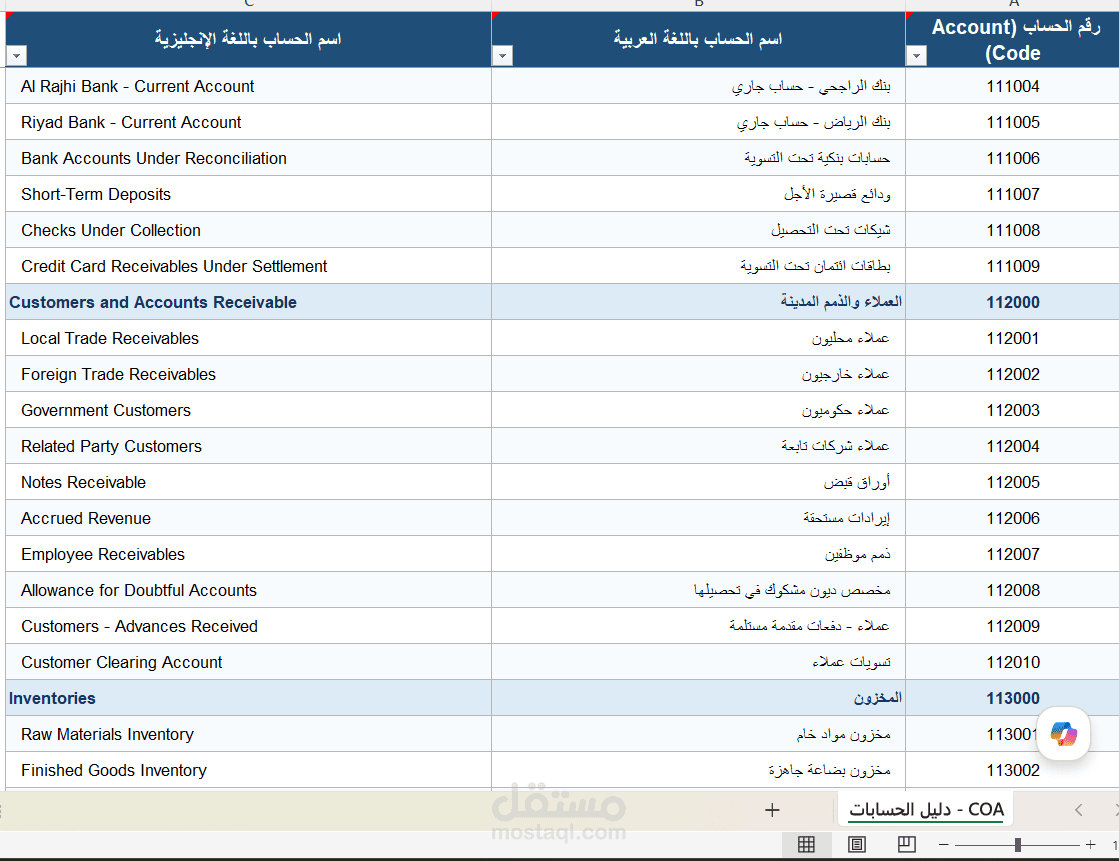This screenshot has width=1119, height=861.
Task: Select cell 'Riyad Bank - Current Account'
Action: tap(248, 122)
